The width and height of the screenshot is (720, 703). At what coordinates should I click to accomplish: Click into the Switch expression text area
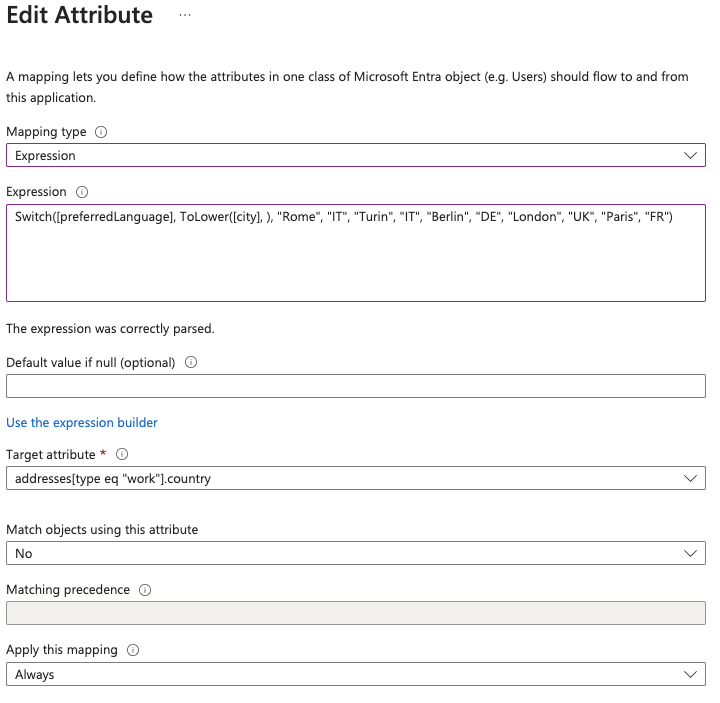click(x=356, y=253)
